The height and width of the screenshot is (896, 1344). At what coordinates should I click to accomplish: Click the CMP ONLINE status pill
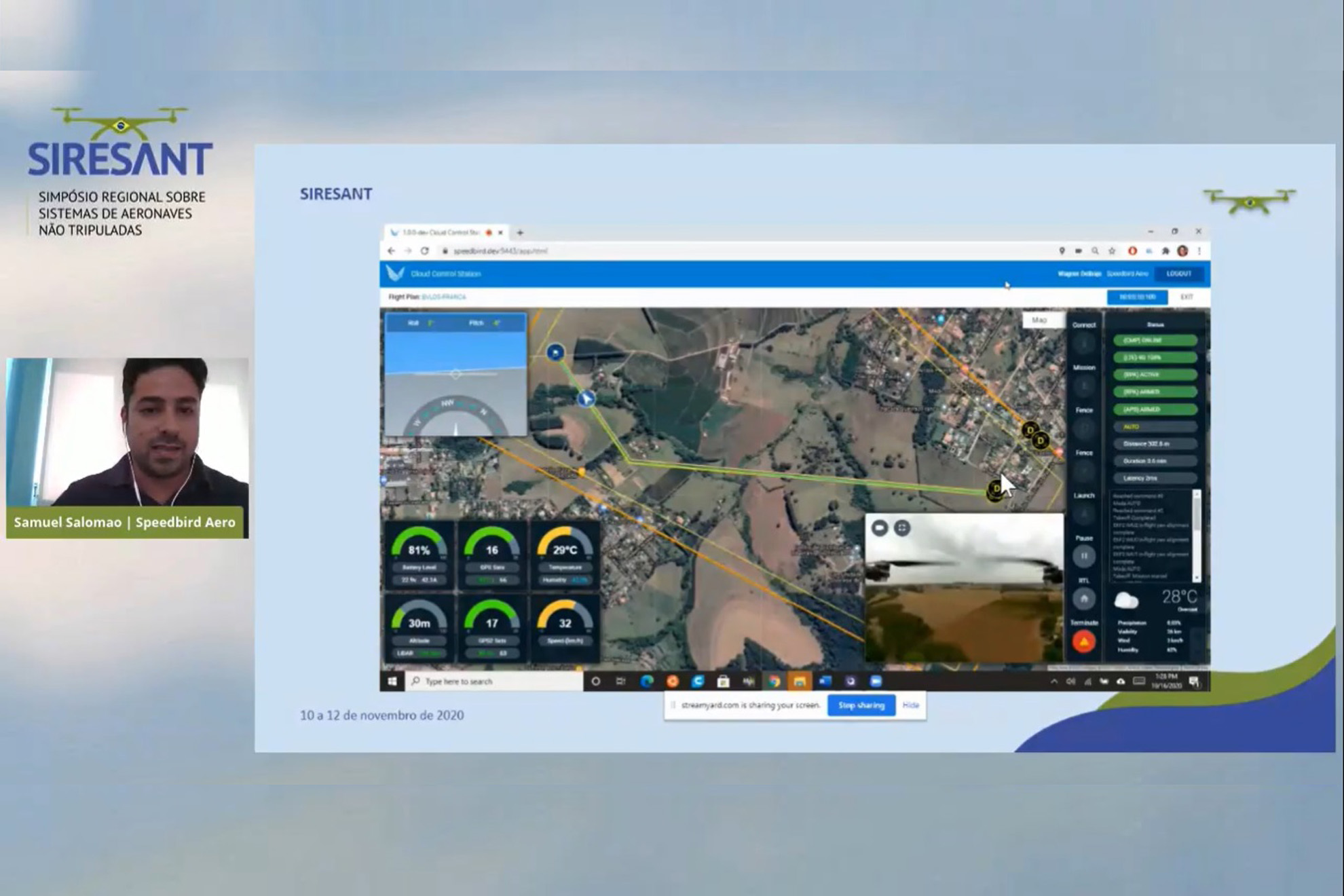(x=1155, y=340)
